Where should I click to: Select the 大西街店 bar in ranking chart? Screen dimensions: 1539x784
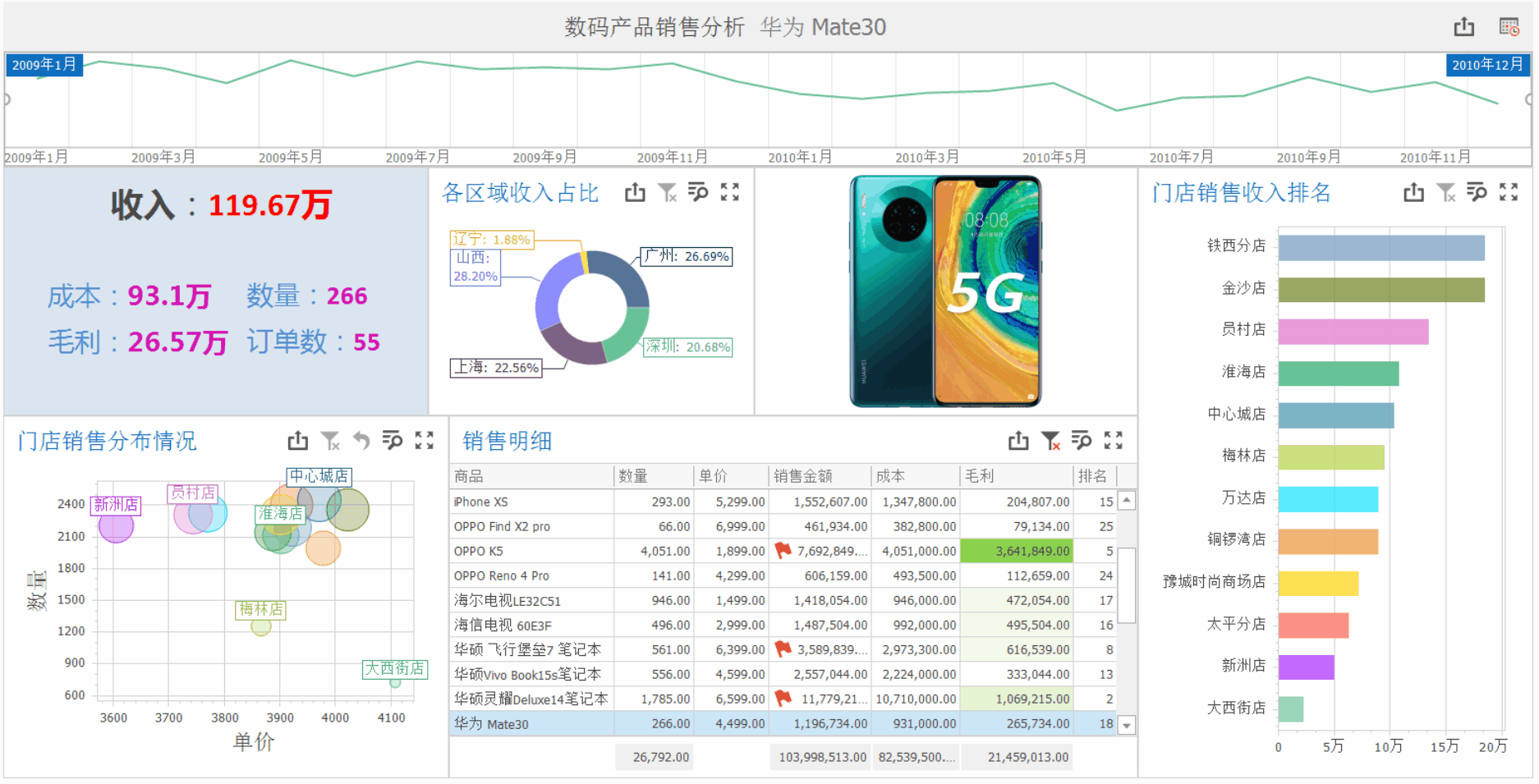pyautogui.click(x=1291, y=709)
